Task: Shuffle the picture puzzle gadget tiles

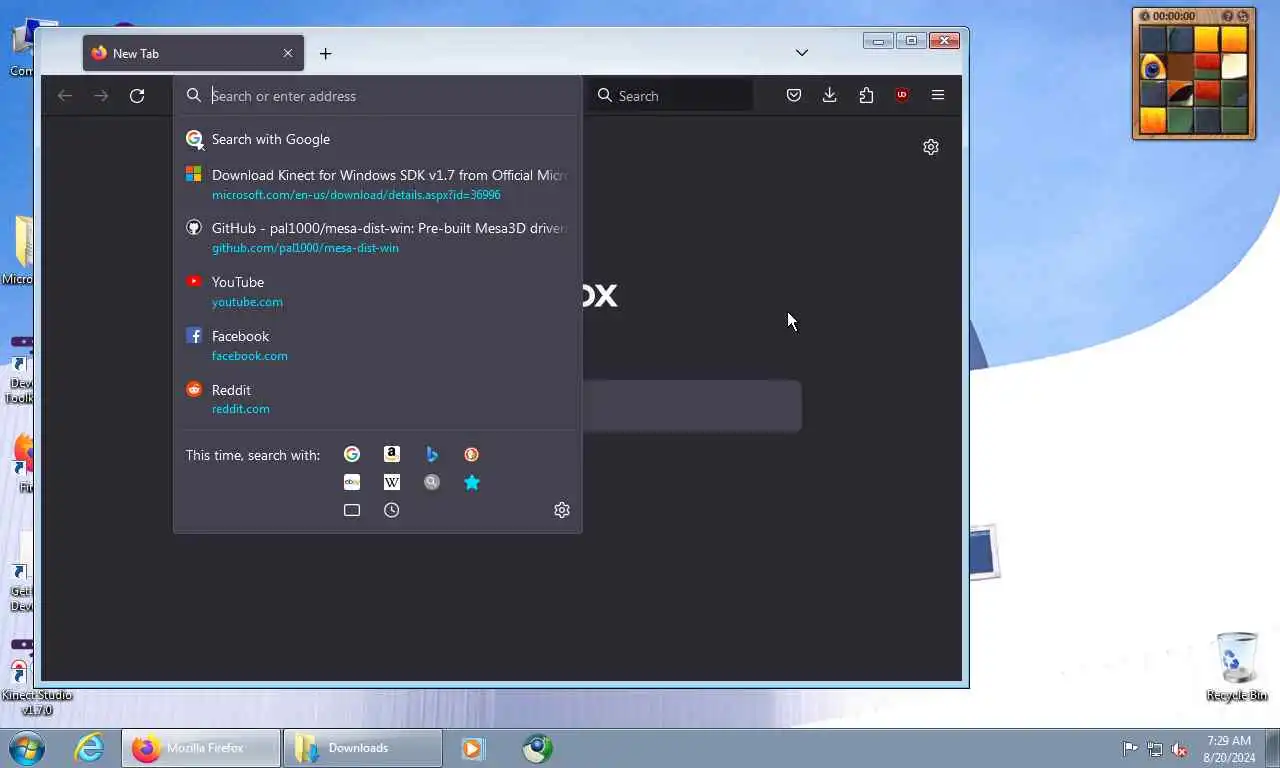Action: (x=1243, y=16)
